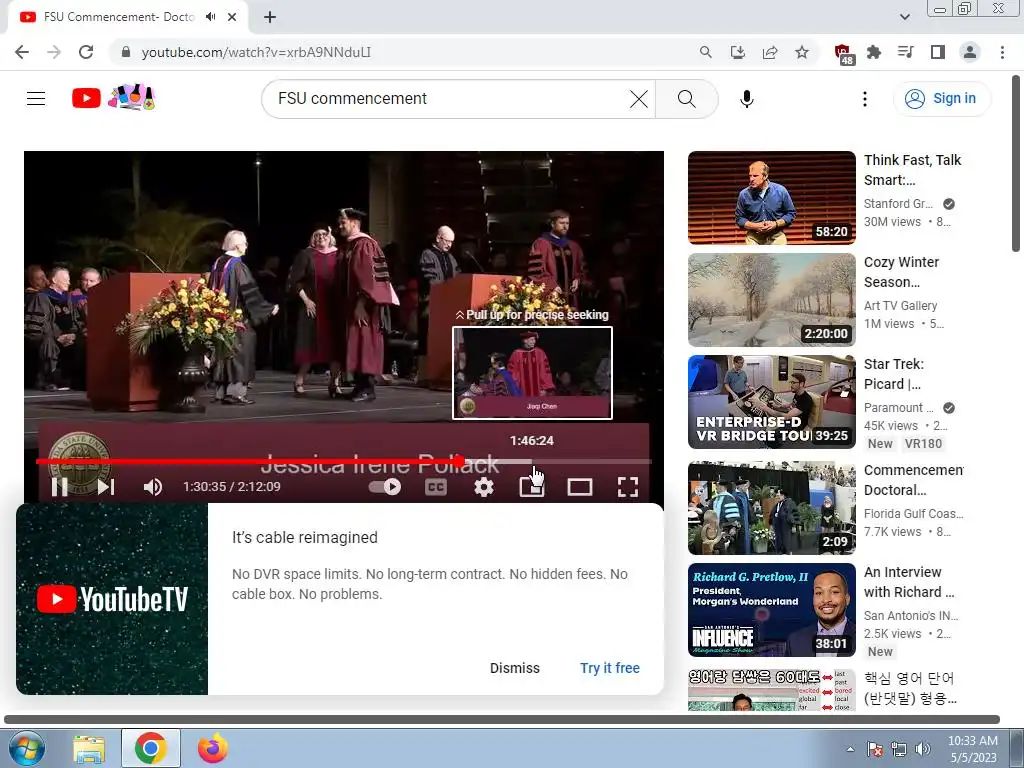The height and width of the screenshot is (768, 1024).
Task: Open Chrome extensions puzzle icon
Action: 874,52
